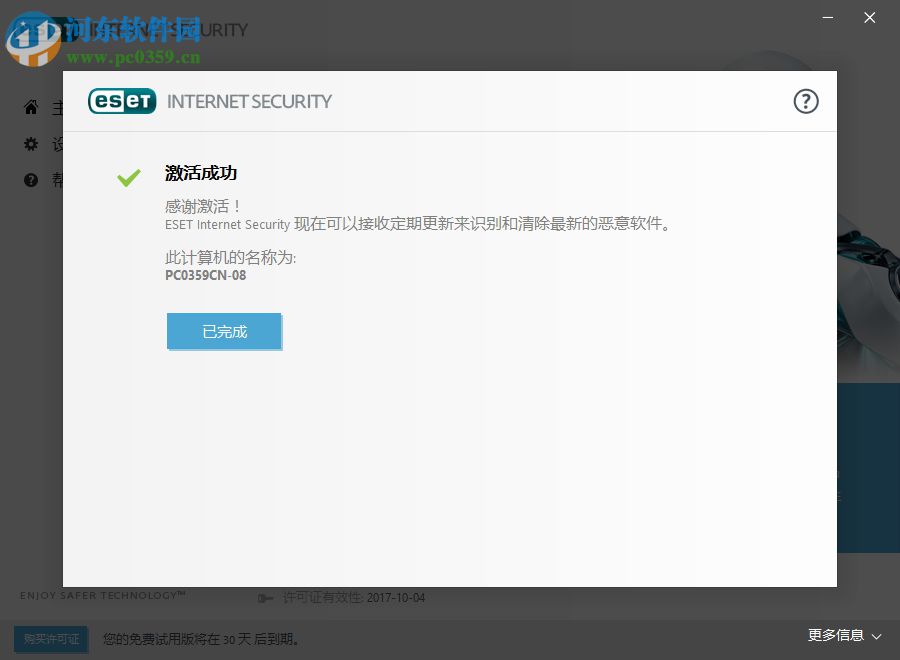Open the settings gear icon

pyautogui.click(x=31, y=144)
